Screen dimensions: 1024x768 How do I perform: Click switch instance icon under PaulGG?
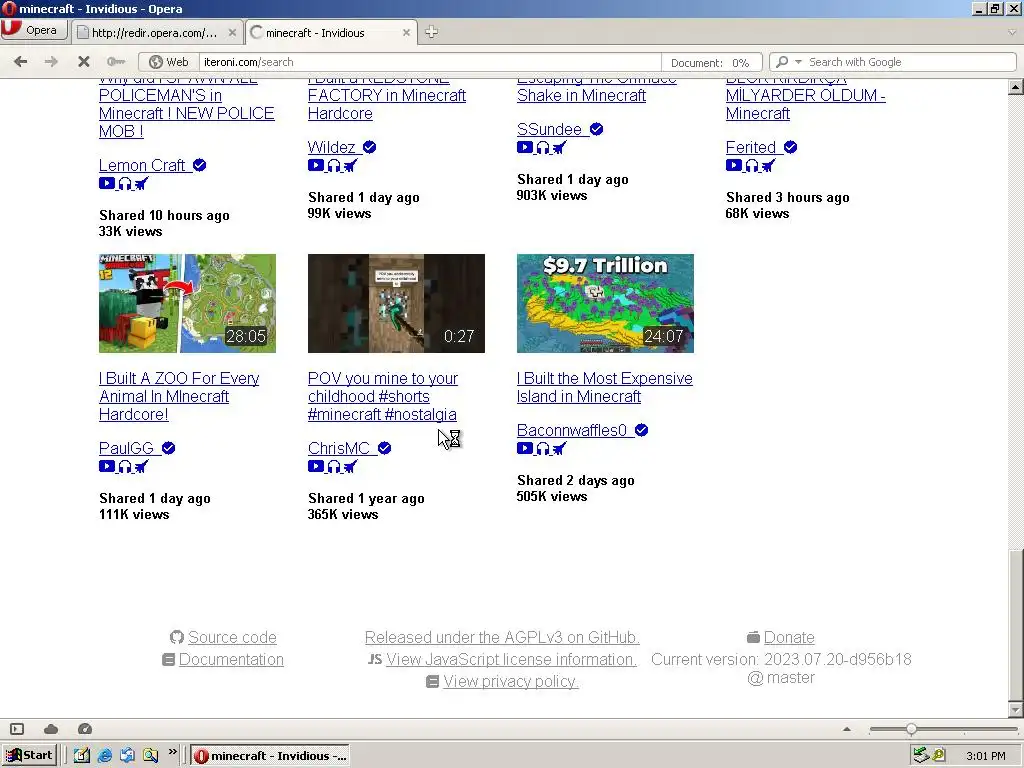point(140,467)
